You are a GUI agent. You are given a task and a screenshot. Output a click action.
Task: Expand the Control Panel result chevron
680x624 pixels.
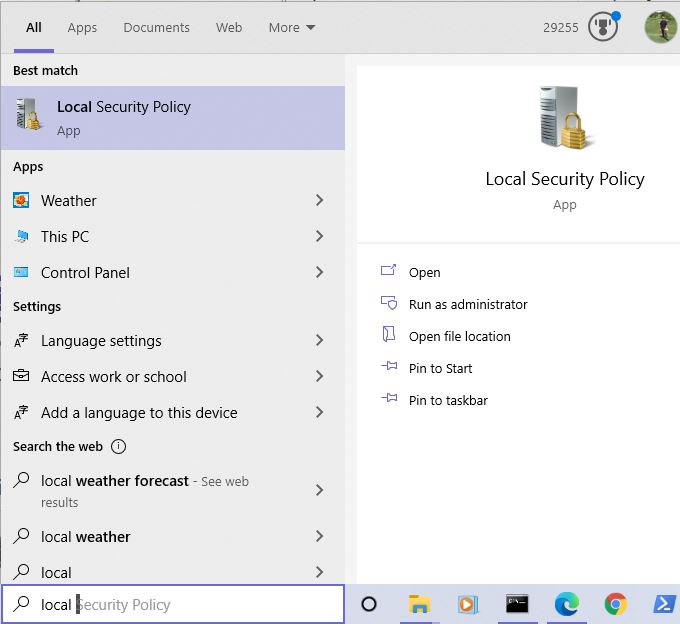tap(320, 272)
